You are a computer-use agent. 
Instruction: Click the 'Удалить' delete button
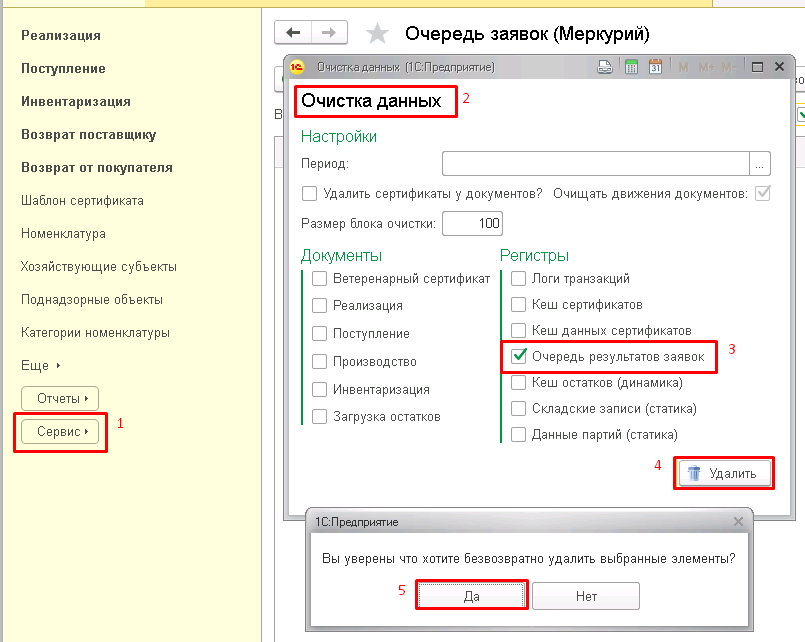point(724,473)
